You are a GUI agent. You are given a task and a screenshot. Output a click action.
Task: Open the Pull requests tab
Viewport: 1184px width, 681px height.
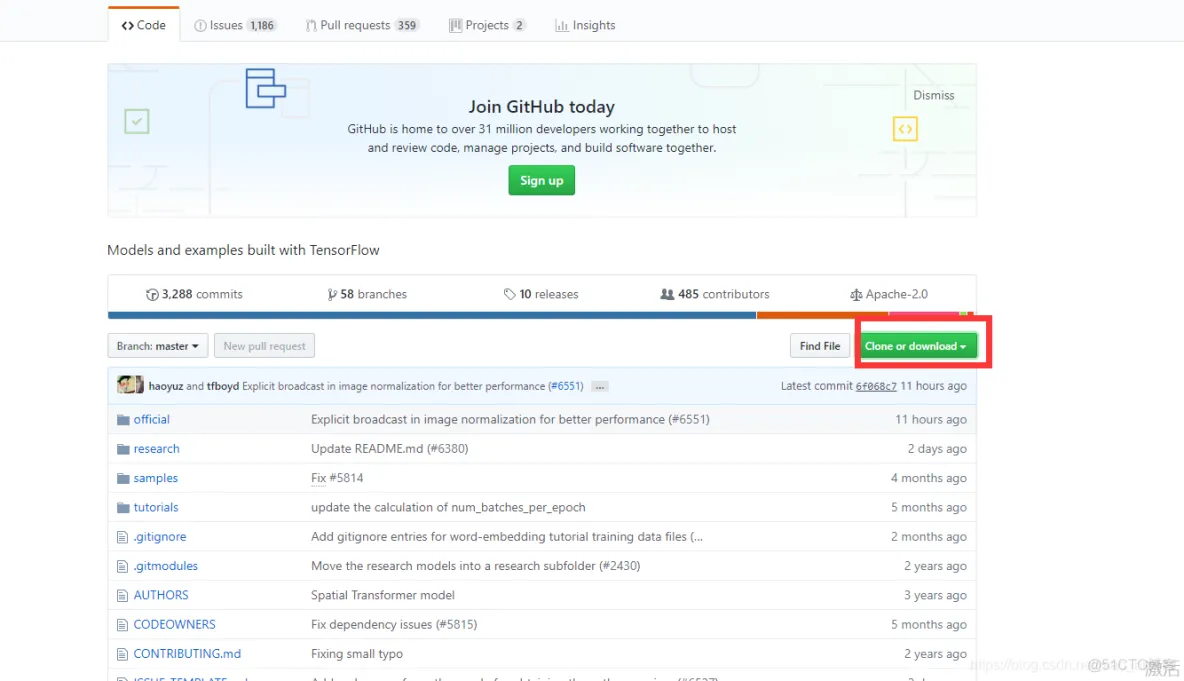click(362, 25)
